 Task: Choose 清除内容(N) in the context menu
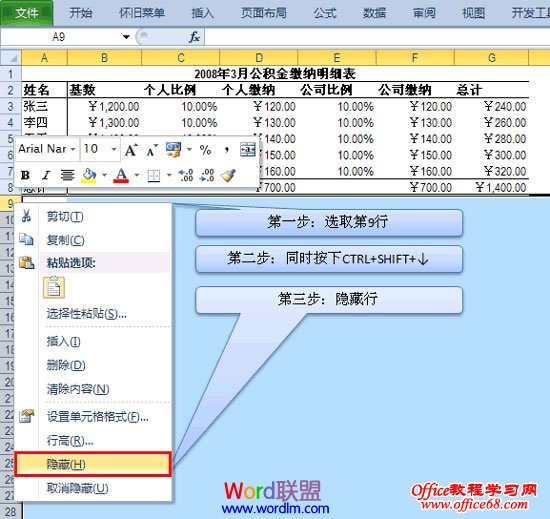point(93,389)
